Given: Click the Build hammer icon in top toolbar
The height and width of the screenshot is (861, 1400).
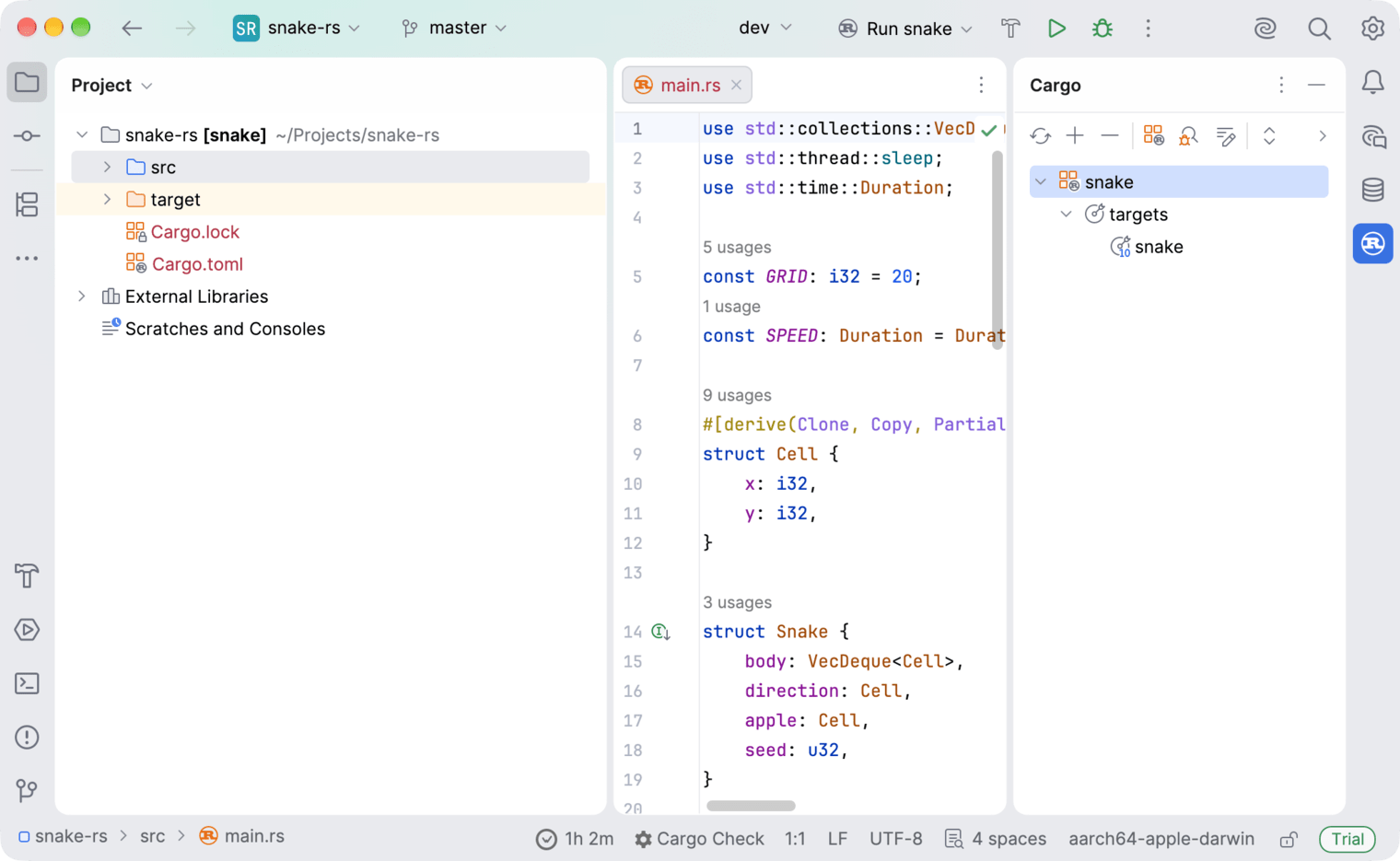Looking at the screenshot, I should click(1010, 29).
